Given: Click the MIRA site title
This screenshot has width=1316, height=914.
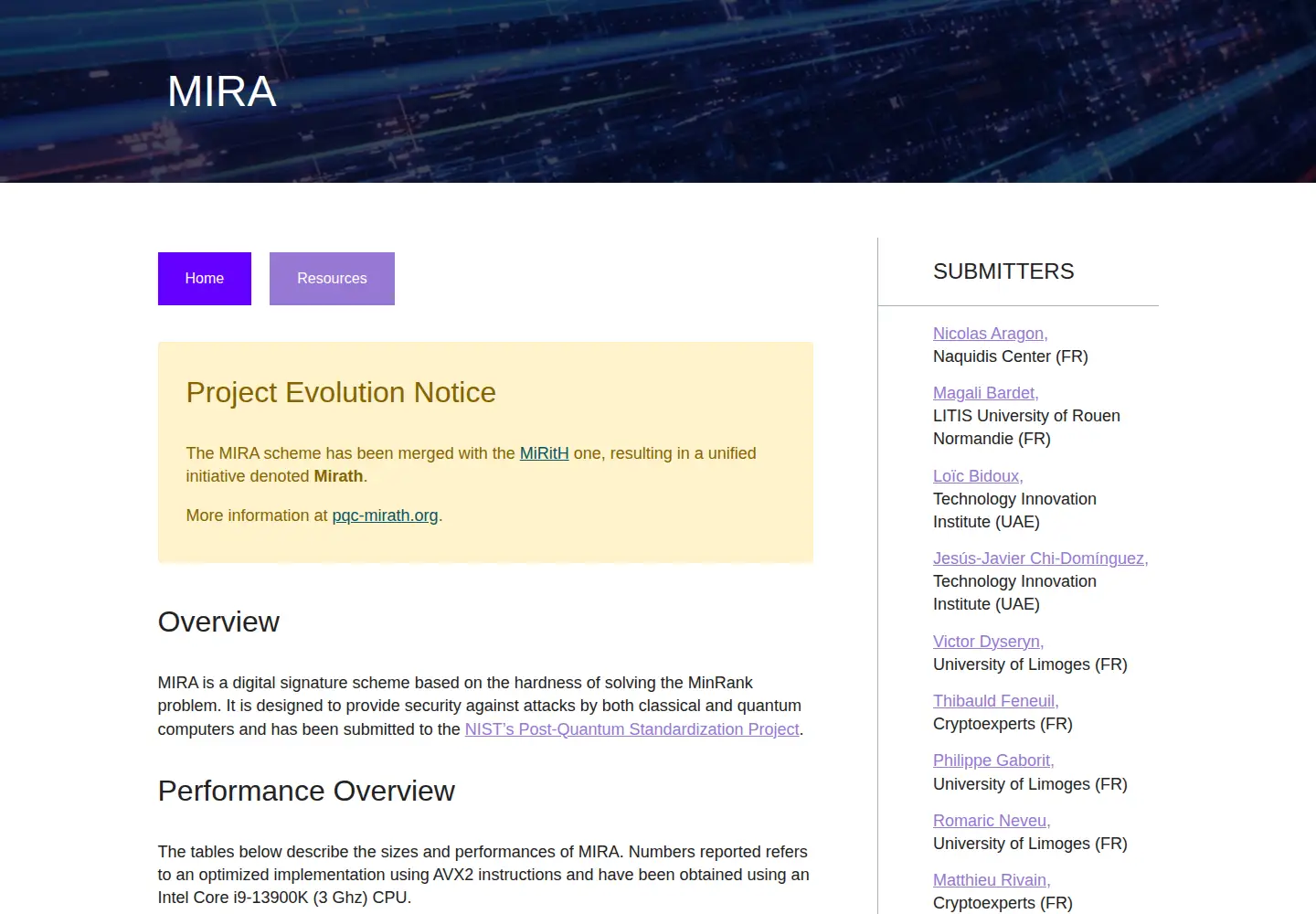Looking at the screenshot, I should click(x=222, y=91).
